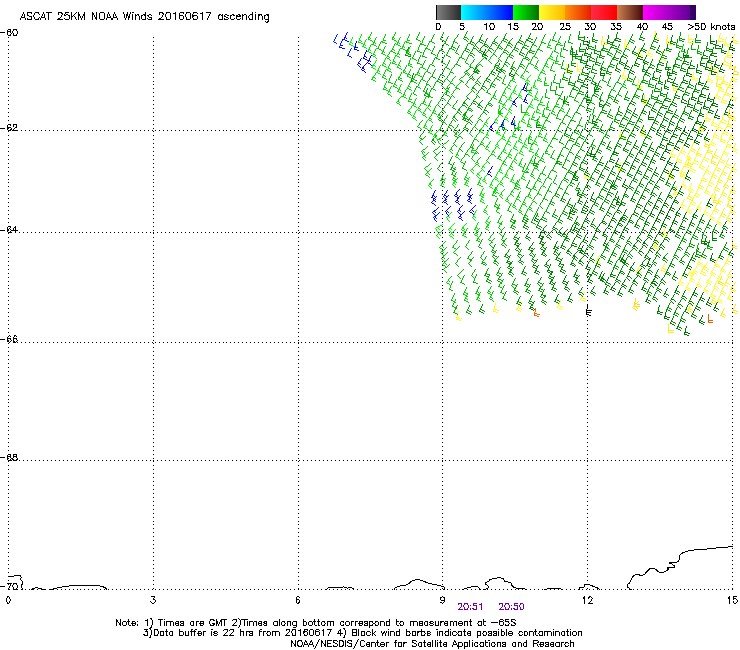Viewport: 740px width, 650px height.
Task: Click the gray 0-5 knots color segment
Action: pos(448,12)
